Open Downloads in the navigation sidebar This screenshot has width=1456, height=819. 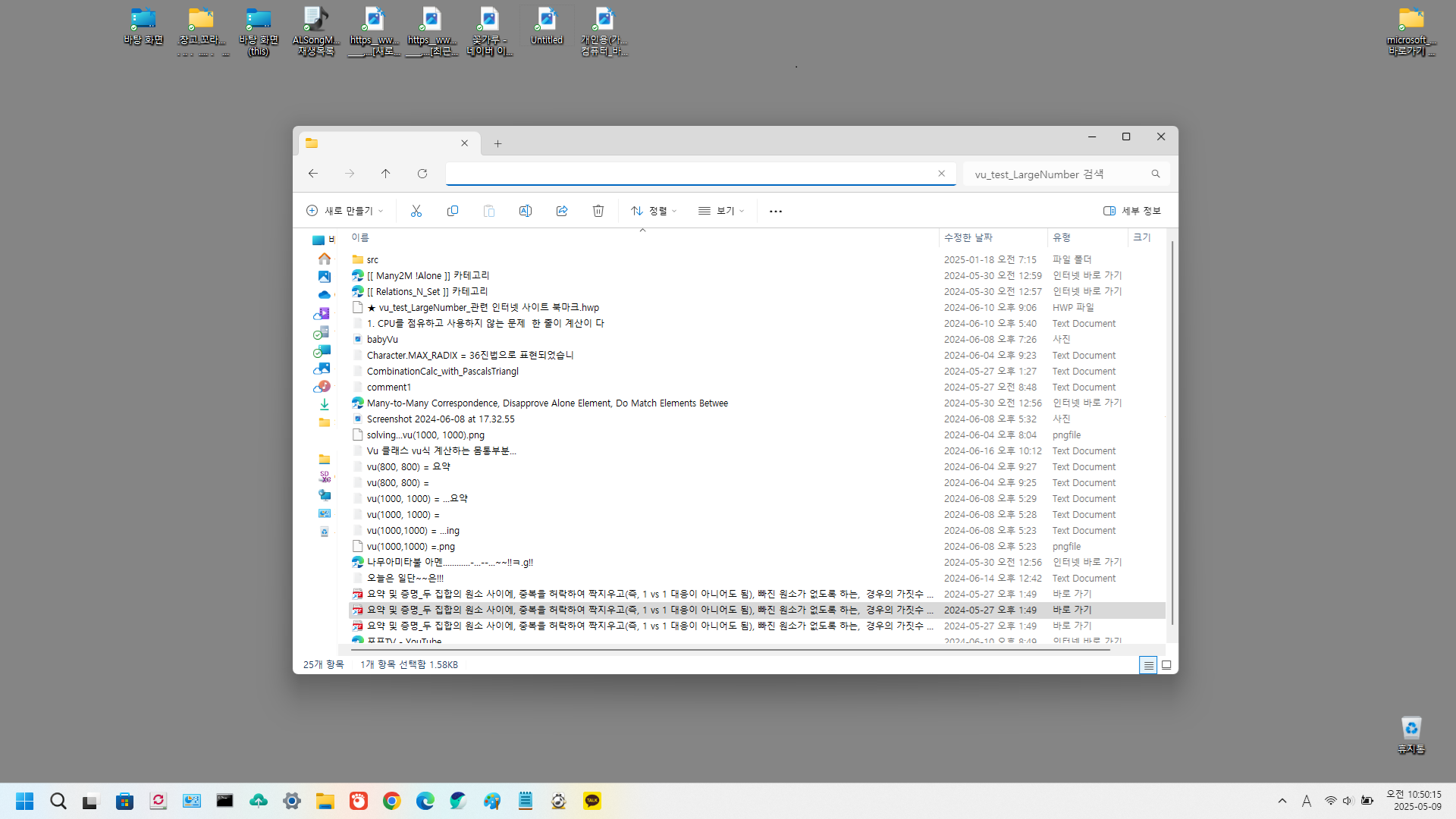pos(325,404)
